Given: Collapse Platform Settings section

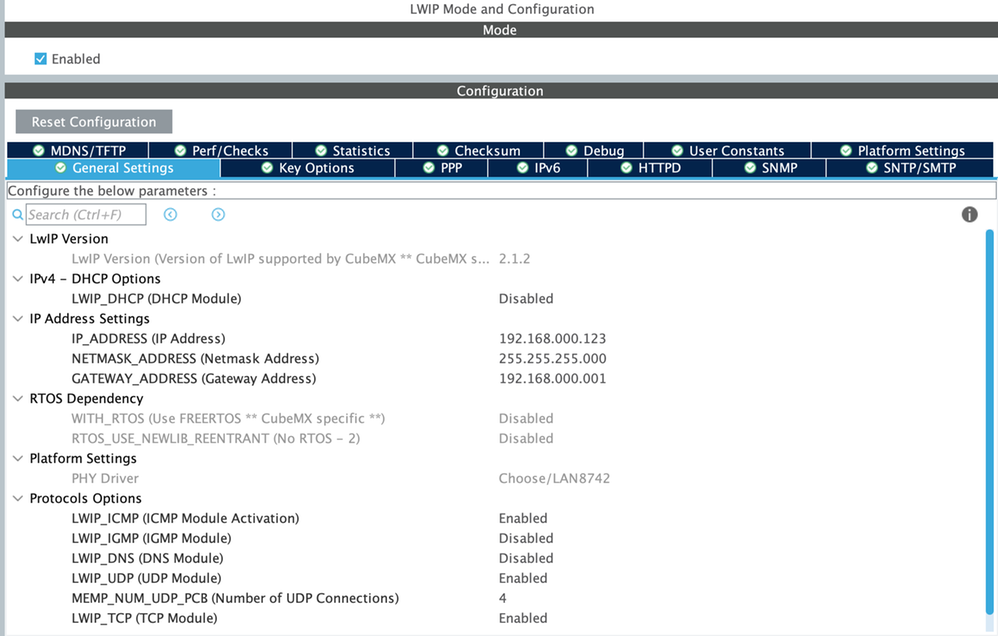Looking at the screenshot, I should point(18,458).
